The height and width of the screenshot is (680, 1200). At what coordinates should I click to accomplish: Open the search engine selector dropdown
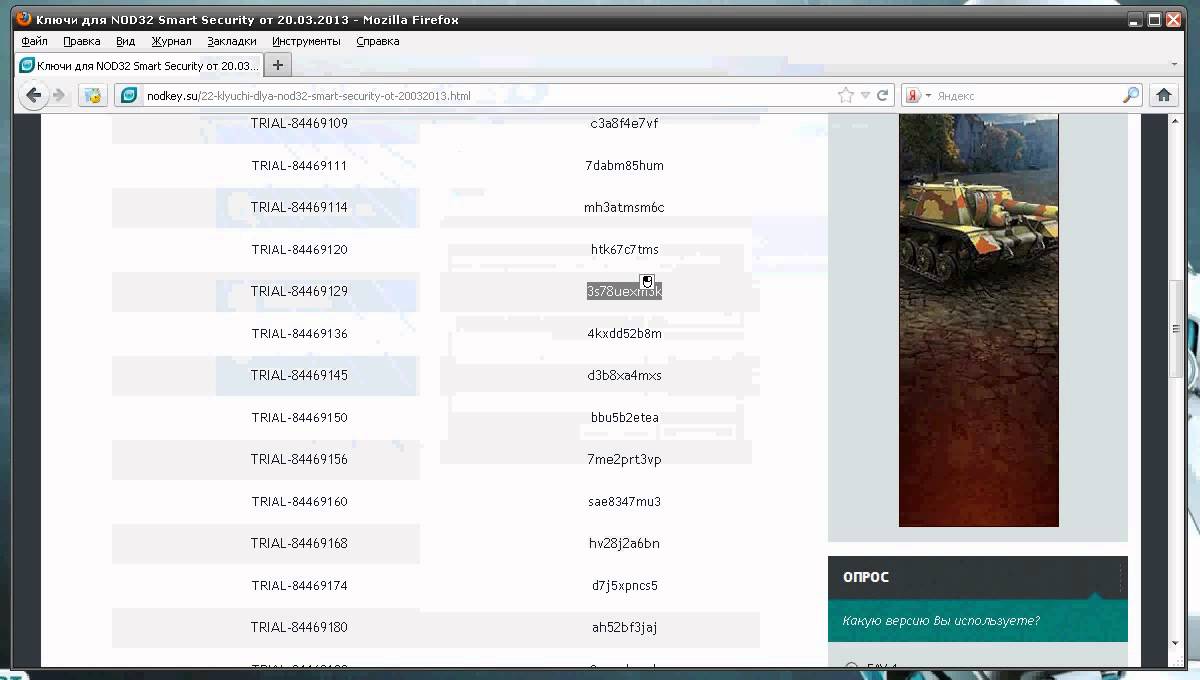point(928,96)
